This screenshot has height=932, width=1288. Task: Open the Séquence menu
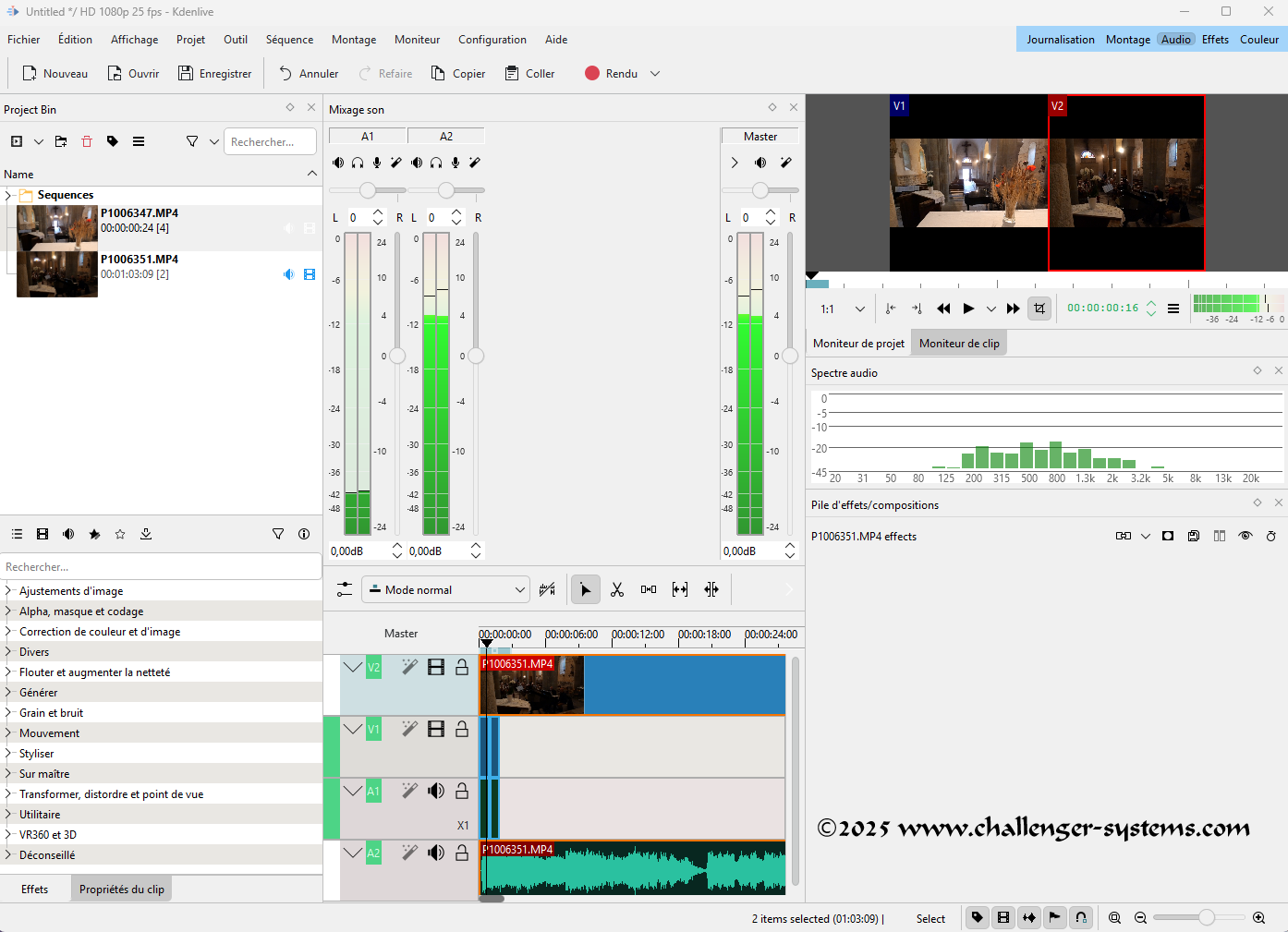[x=289, y=40]
